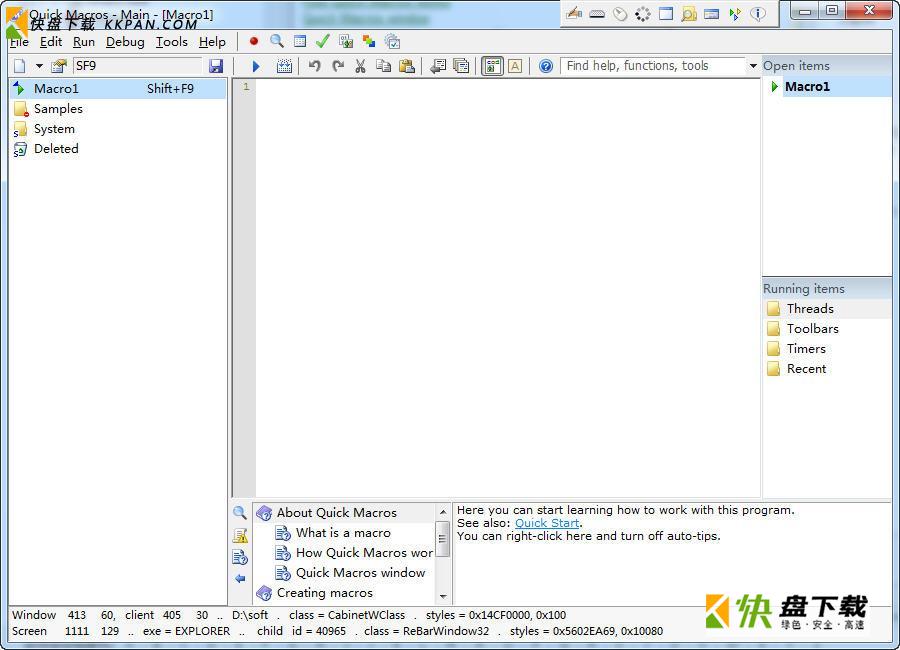900x650 pixels.
Task: Open the Find magnifier tool in menu bar
Action: [277, 41]
